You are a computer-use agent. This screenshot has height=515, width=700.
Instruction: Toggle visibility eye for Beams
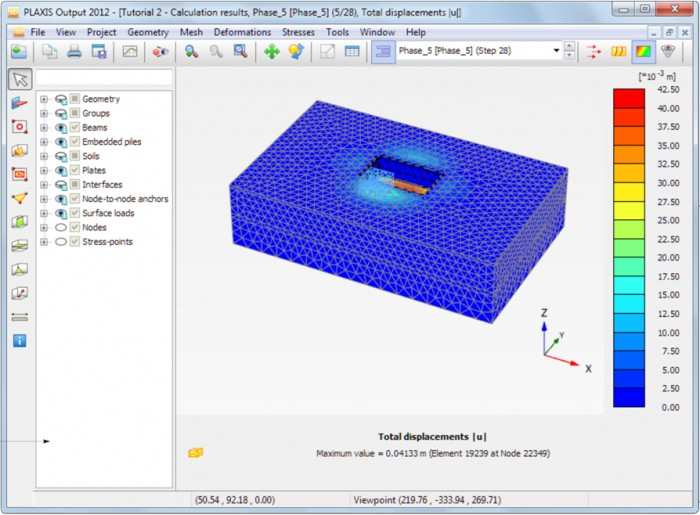click(x=61, y=128)
